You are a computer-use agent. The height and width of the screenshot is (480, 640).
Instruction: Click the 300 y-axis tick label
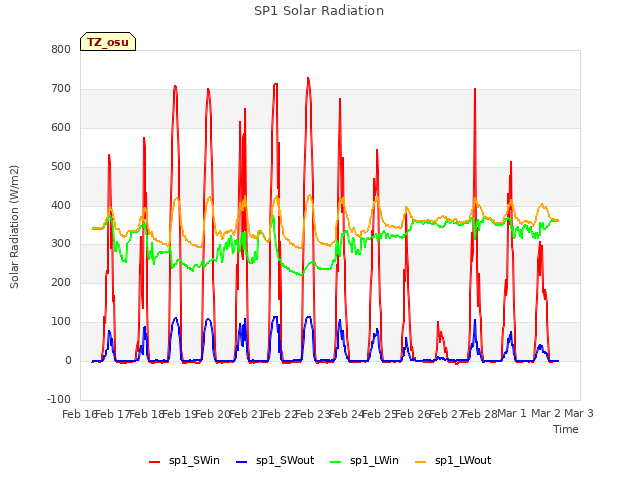pos(61,244)
